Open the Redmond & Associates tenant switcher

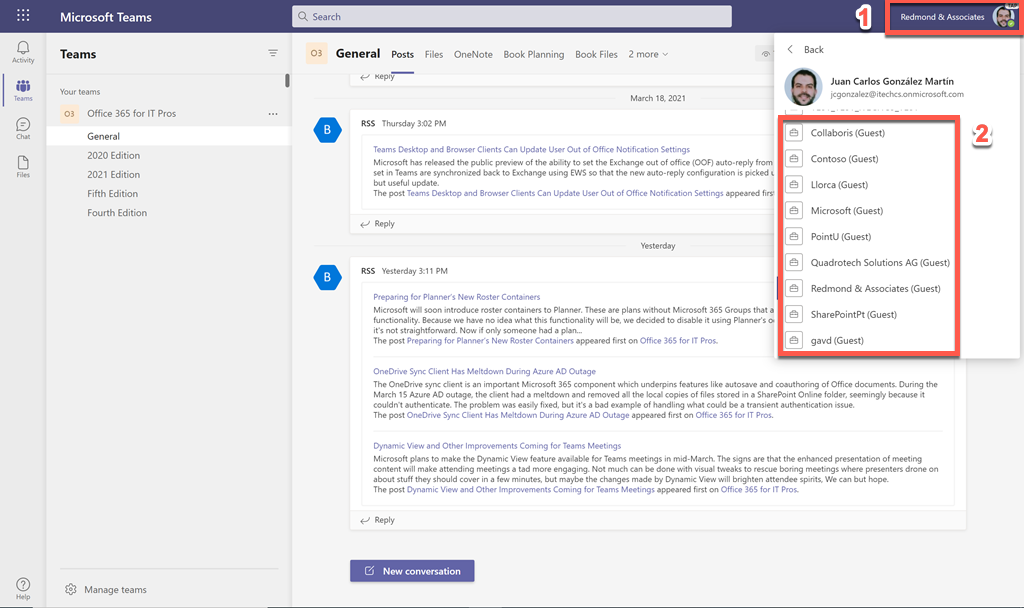942,17
